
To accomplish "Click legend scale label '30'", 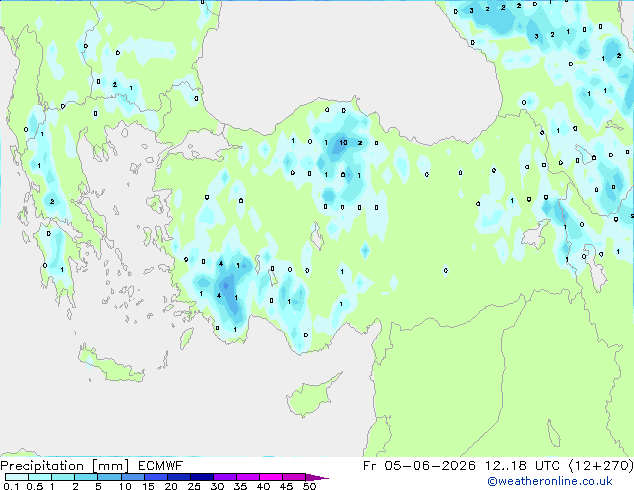I will click(217, 486).
